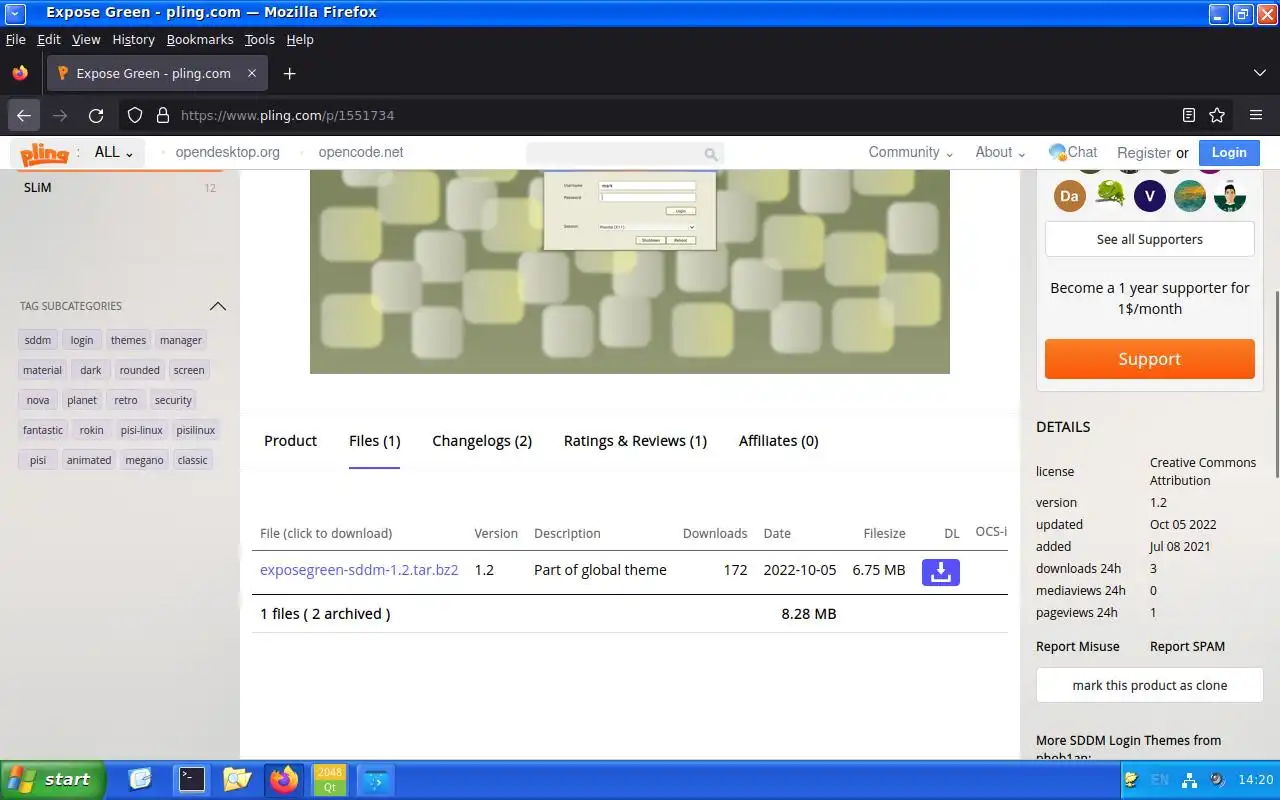Screen dimensions: 1280x800
Task: Click the list all tabs chevron
Action: pos(1260,73)
